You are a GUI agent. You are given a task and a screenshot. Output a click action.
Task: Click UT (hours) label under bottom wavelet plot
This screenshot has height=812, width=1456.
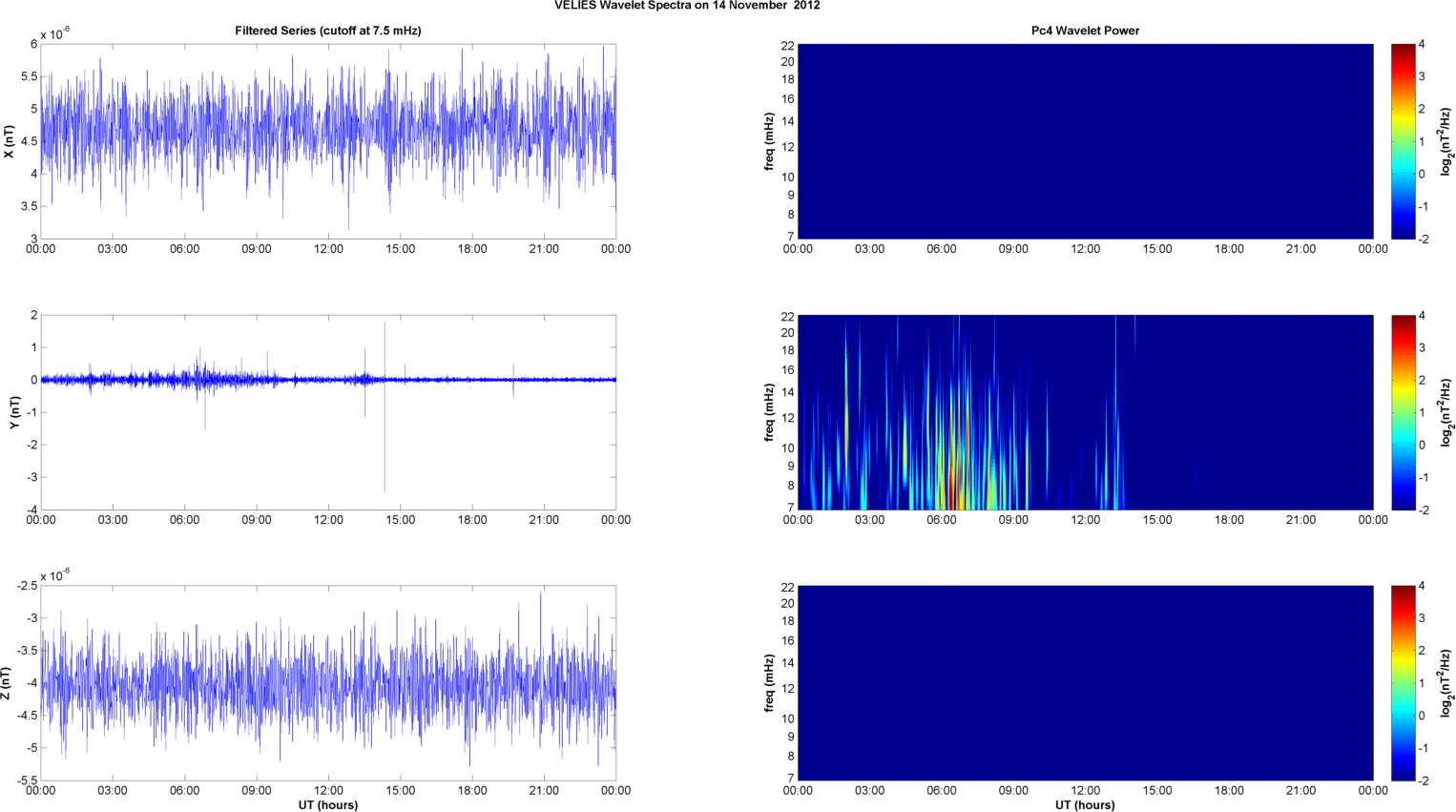pos(1085,804)
